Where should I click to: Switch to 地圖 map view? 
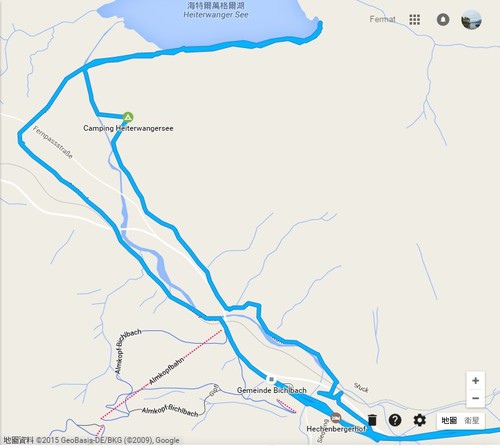point(449,420)
